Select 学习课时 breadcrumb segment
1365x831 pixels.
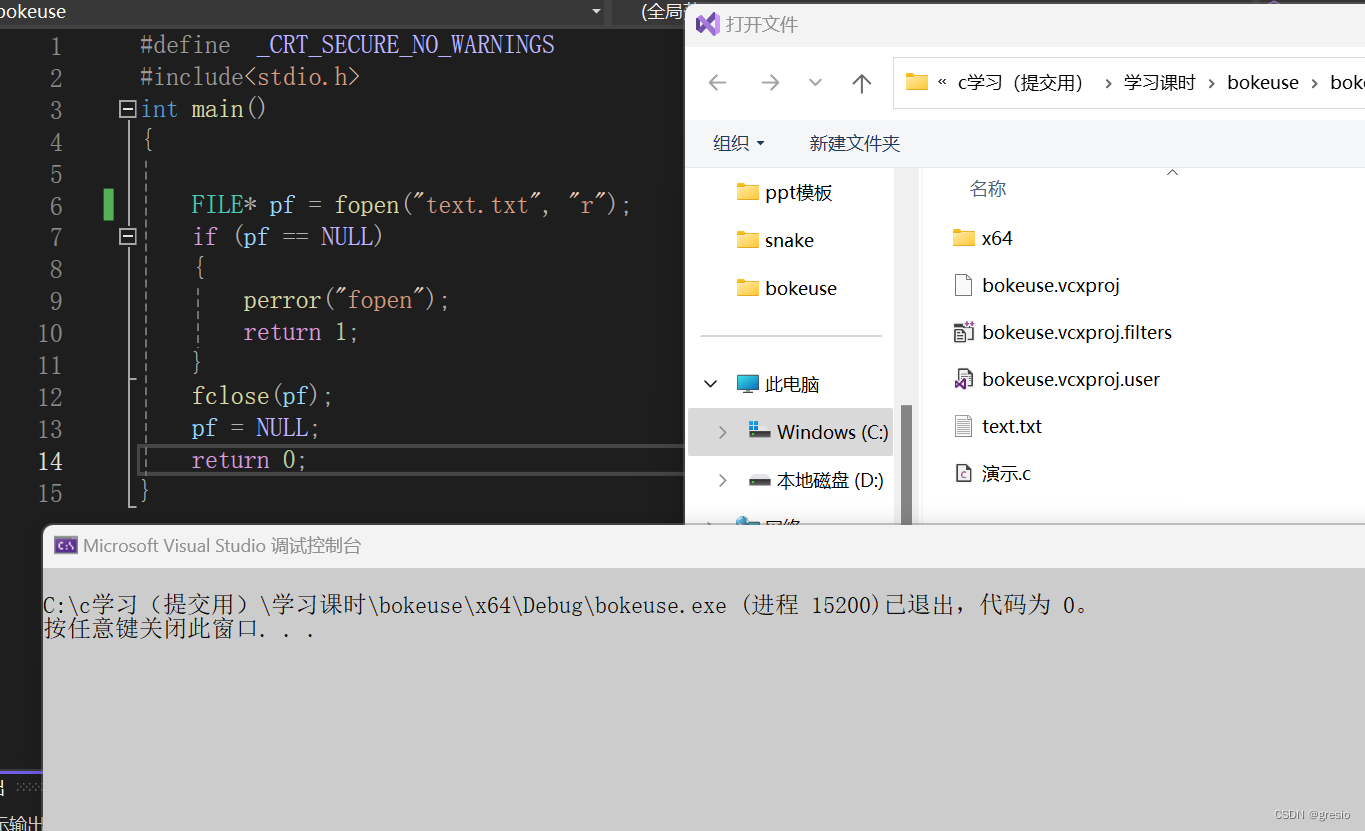[1160, 83]
